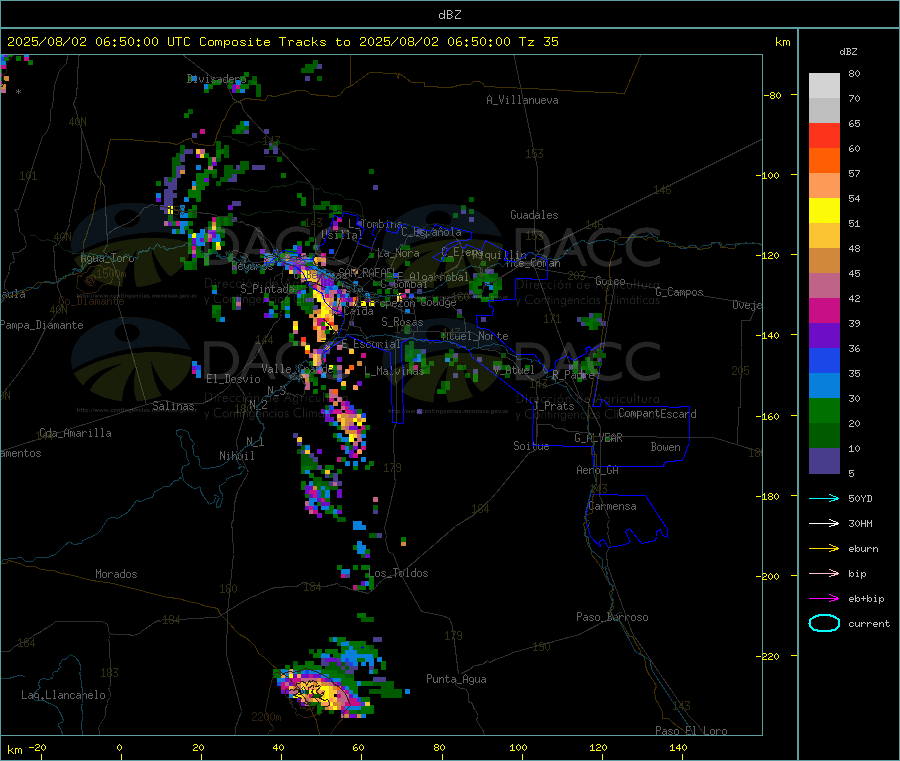
Task: Click the El_Desvio map label
Action: [x=234, y=379]
